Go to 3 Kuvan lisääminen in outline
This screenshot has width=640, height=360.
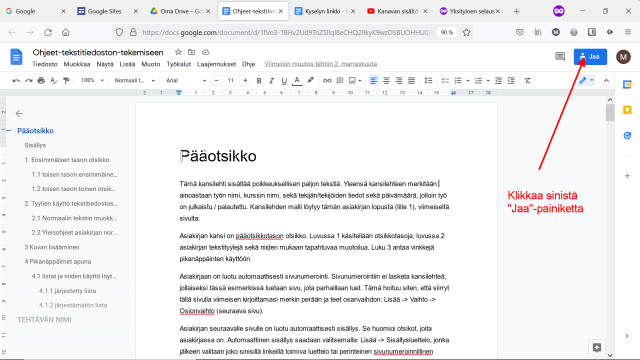click(x=52, y=247)
